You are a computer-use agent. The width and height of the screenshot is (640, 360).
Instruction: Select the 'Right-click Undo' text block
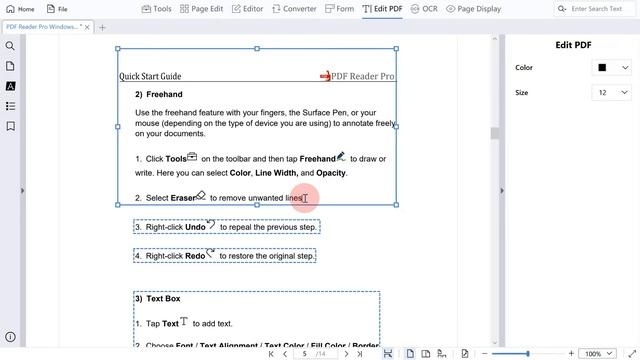(227, 227)
